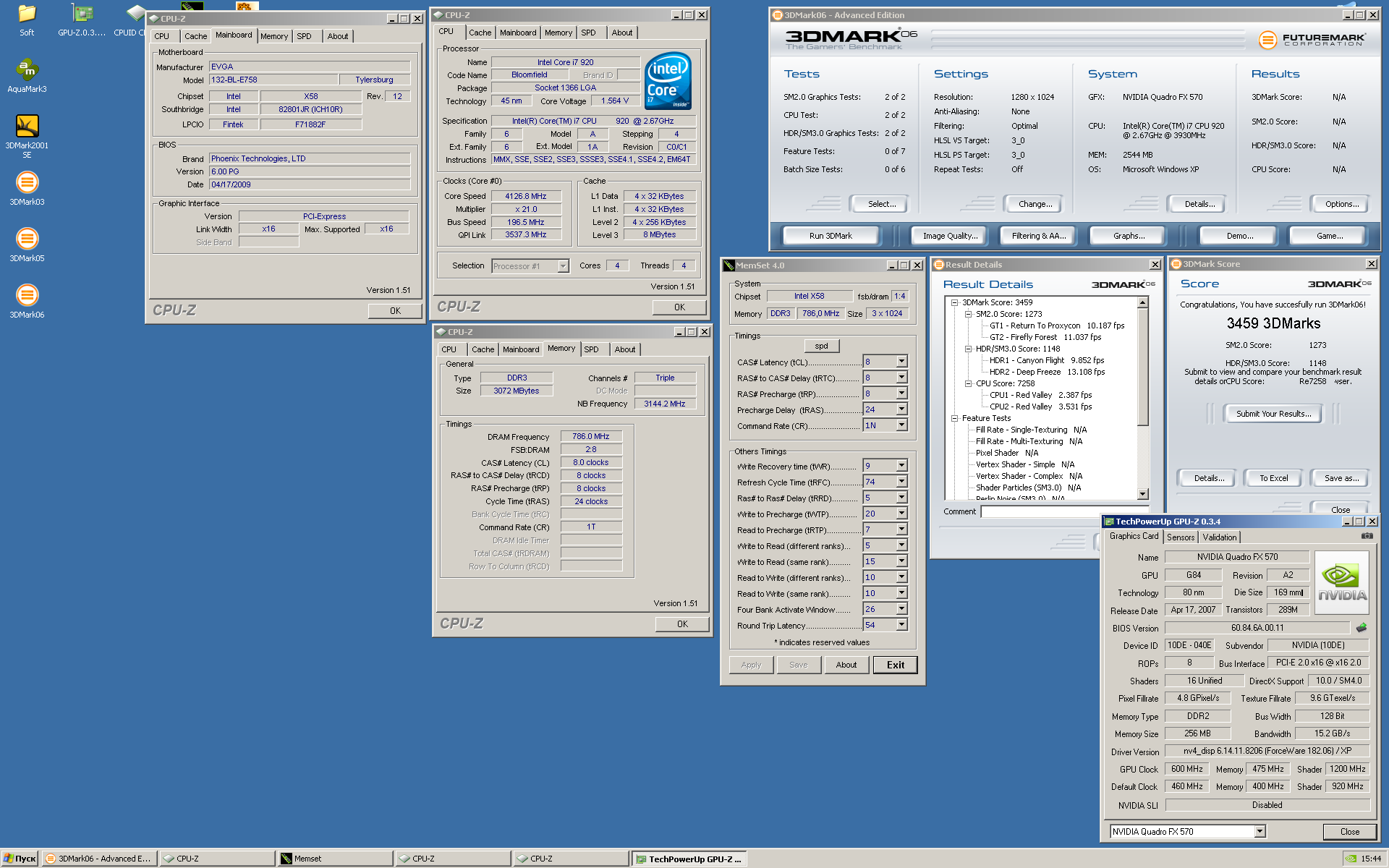This screenshot has height=868, width=1389.
Task: Click Exit button in MemSet
Action: pyautogui.click(x=896, y=665)
